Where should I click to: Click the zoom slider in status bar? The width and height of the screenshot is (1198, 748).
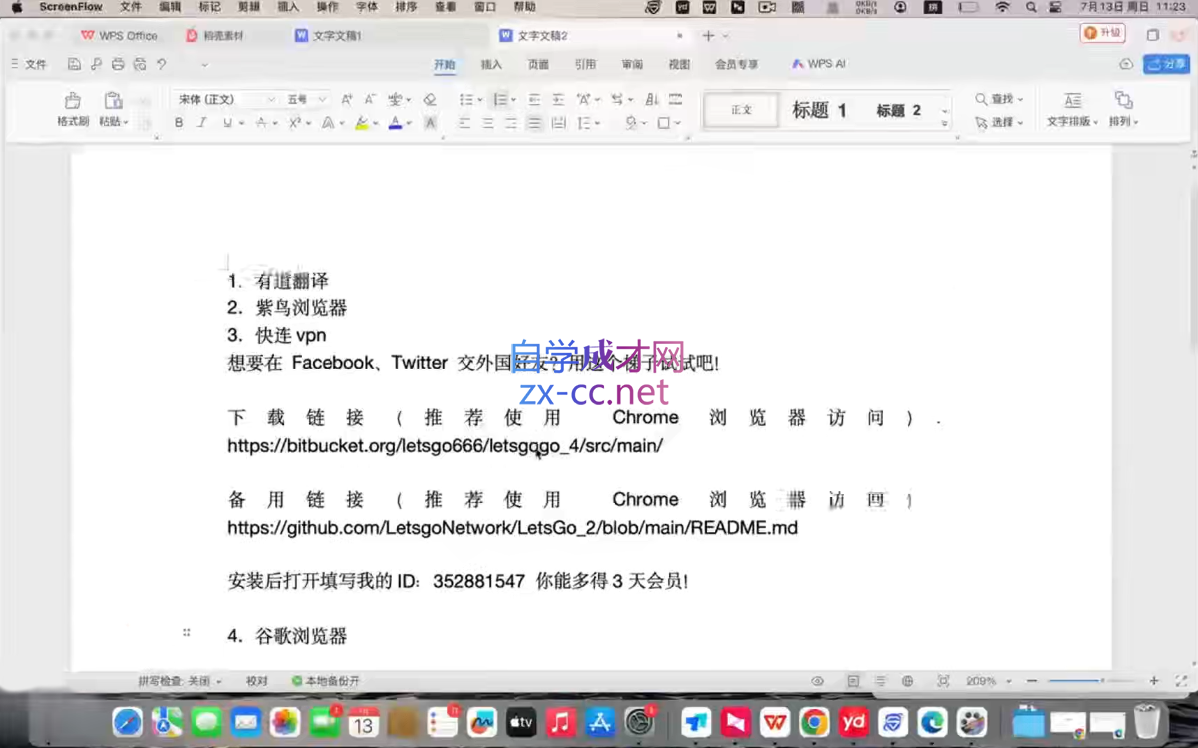click(1092, 681)
